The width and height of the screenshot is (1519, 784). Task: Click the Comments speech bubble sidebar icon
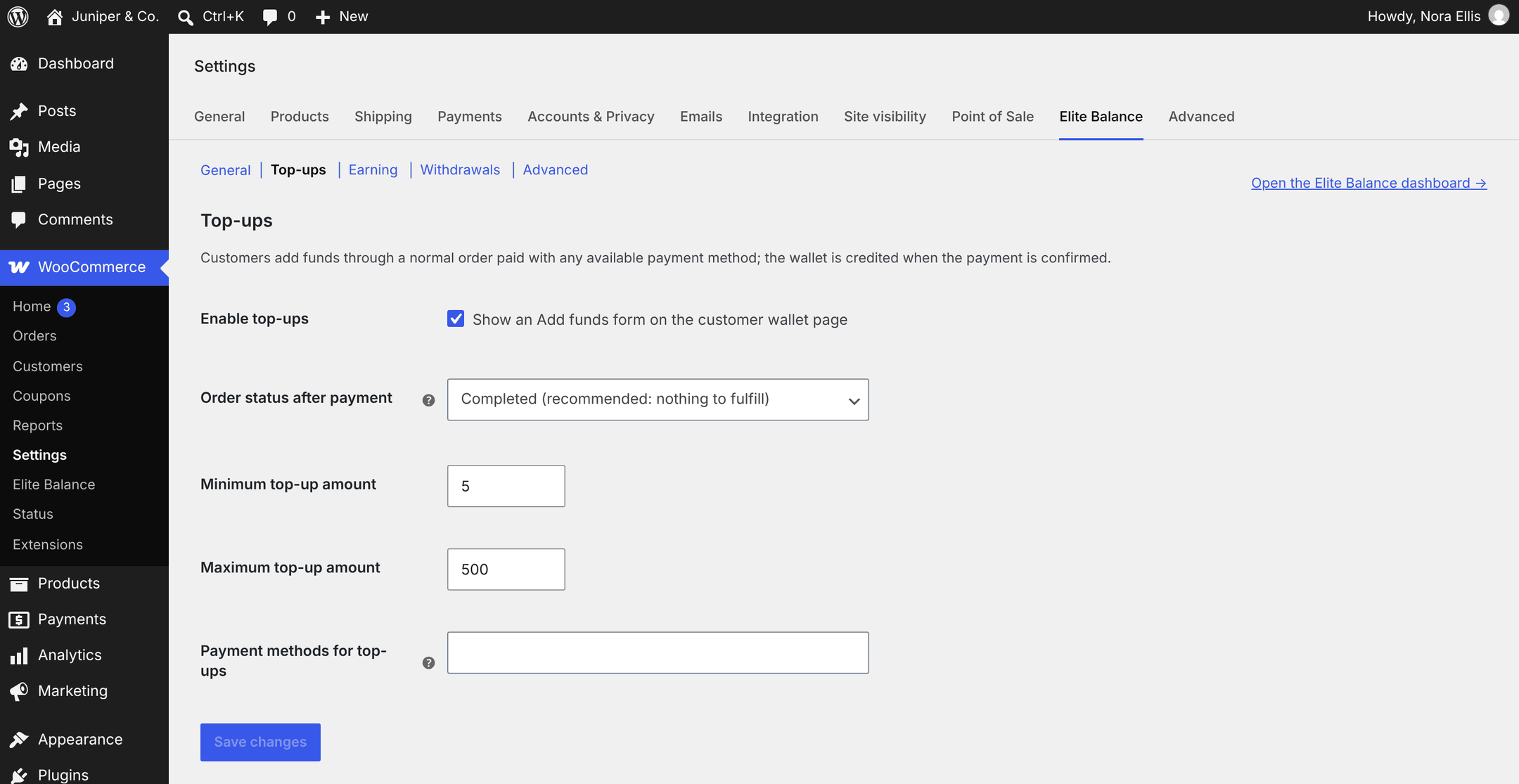pyautogui.click(x=19, y=220)
